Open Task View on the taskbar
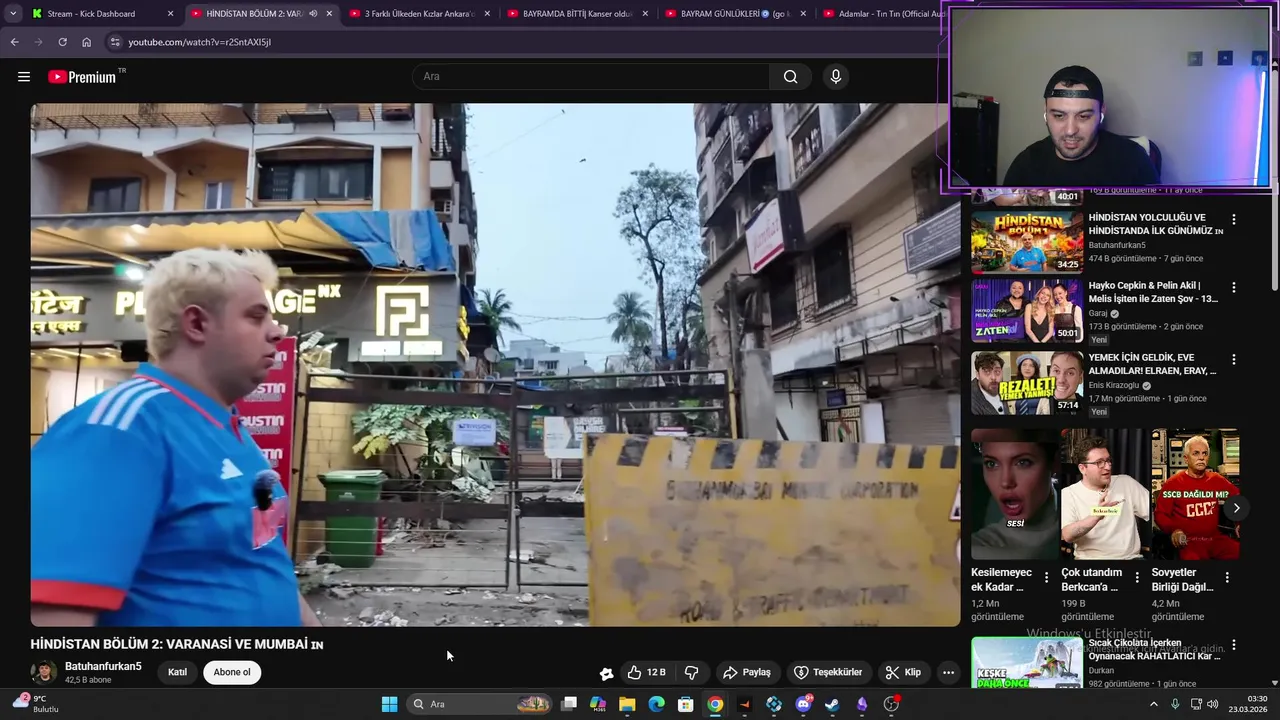Screen dimensions: 1280x720 pyautogui.click(x=569, y=704)
